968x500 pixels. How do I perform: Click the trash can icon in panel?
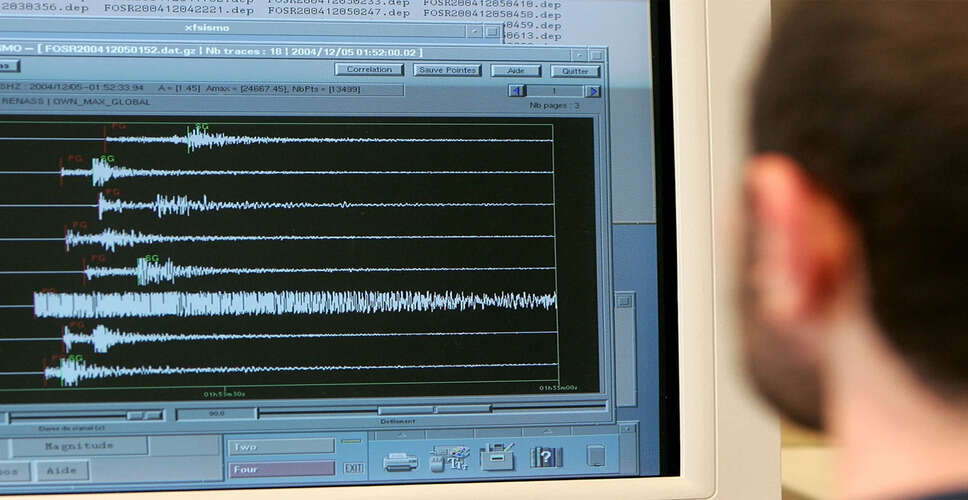(x=596, y=456)
